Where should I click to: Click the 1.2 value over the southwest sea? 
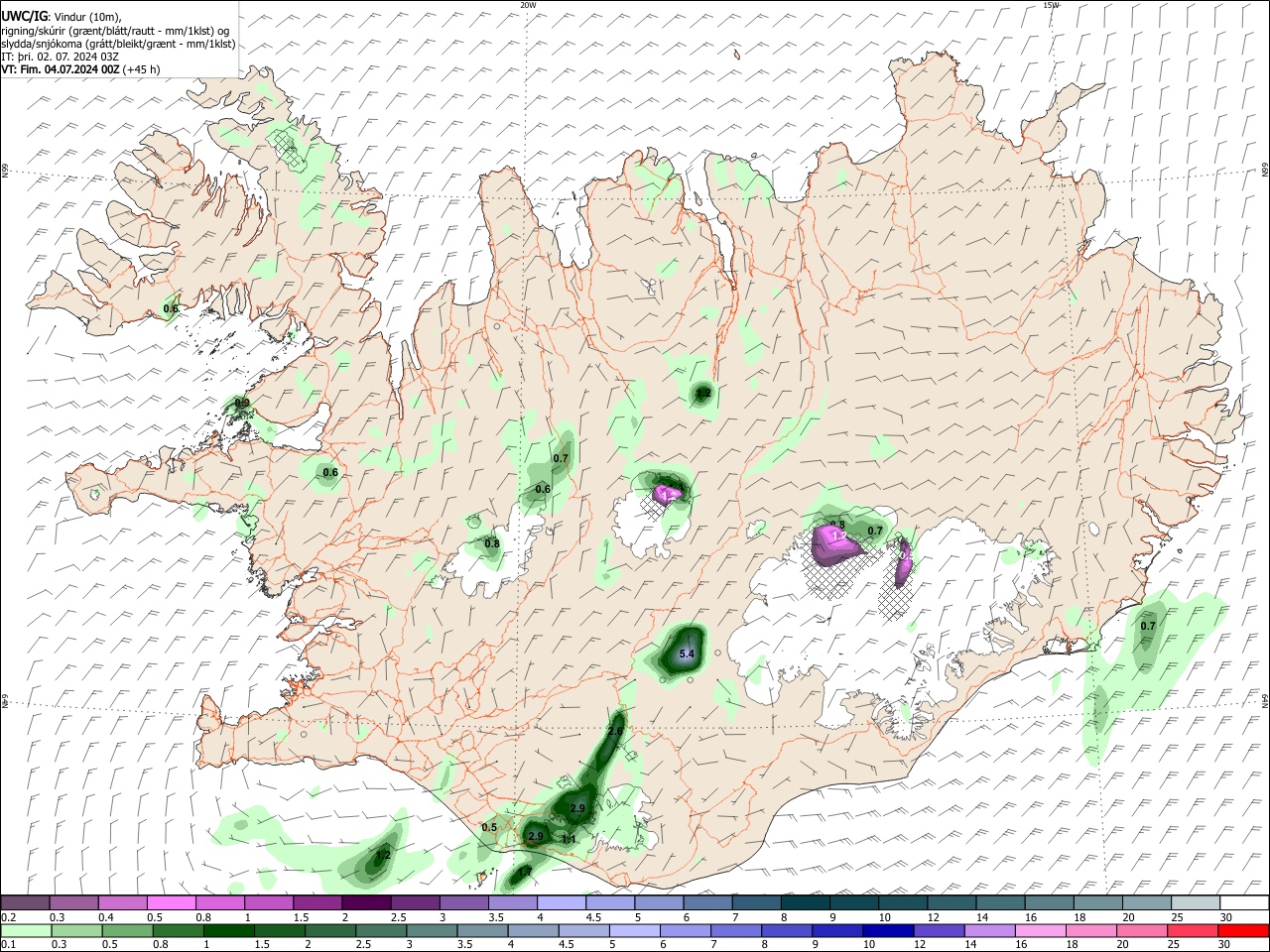click(384, 854)
